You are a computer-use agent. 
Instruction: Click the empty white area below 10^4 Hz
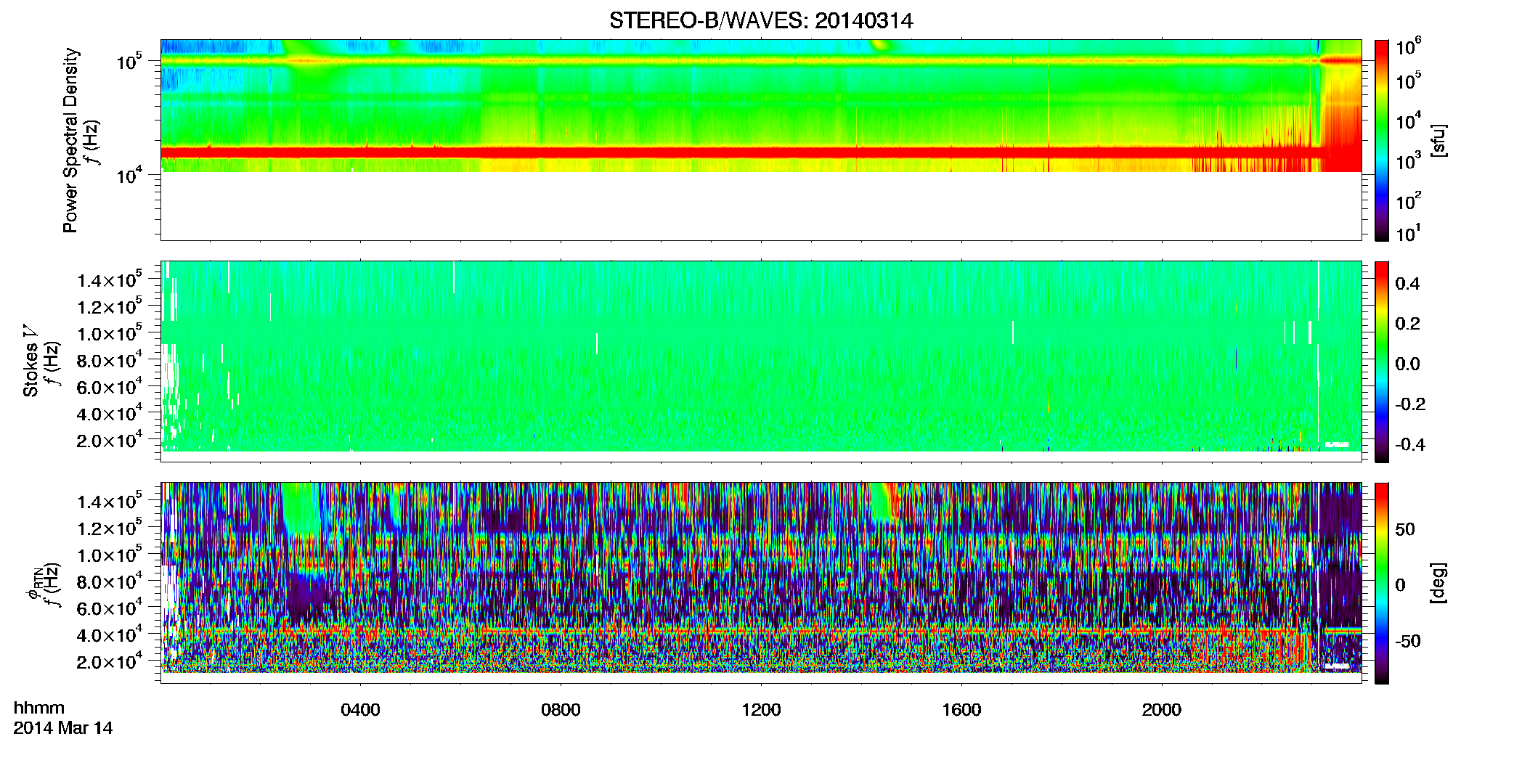coord(761,205)
